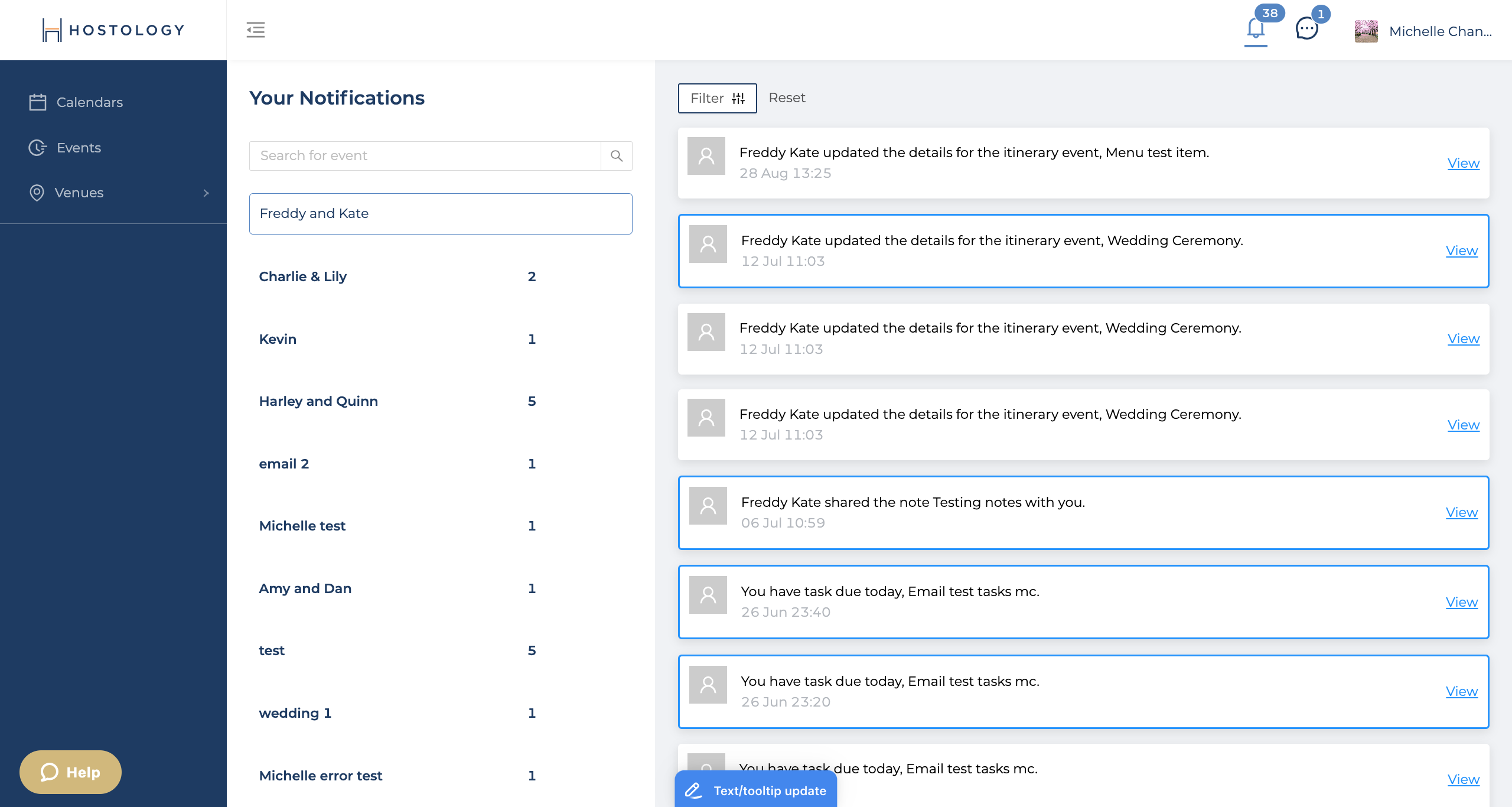Open the chat messages icon

1306,29
